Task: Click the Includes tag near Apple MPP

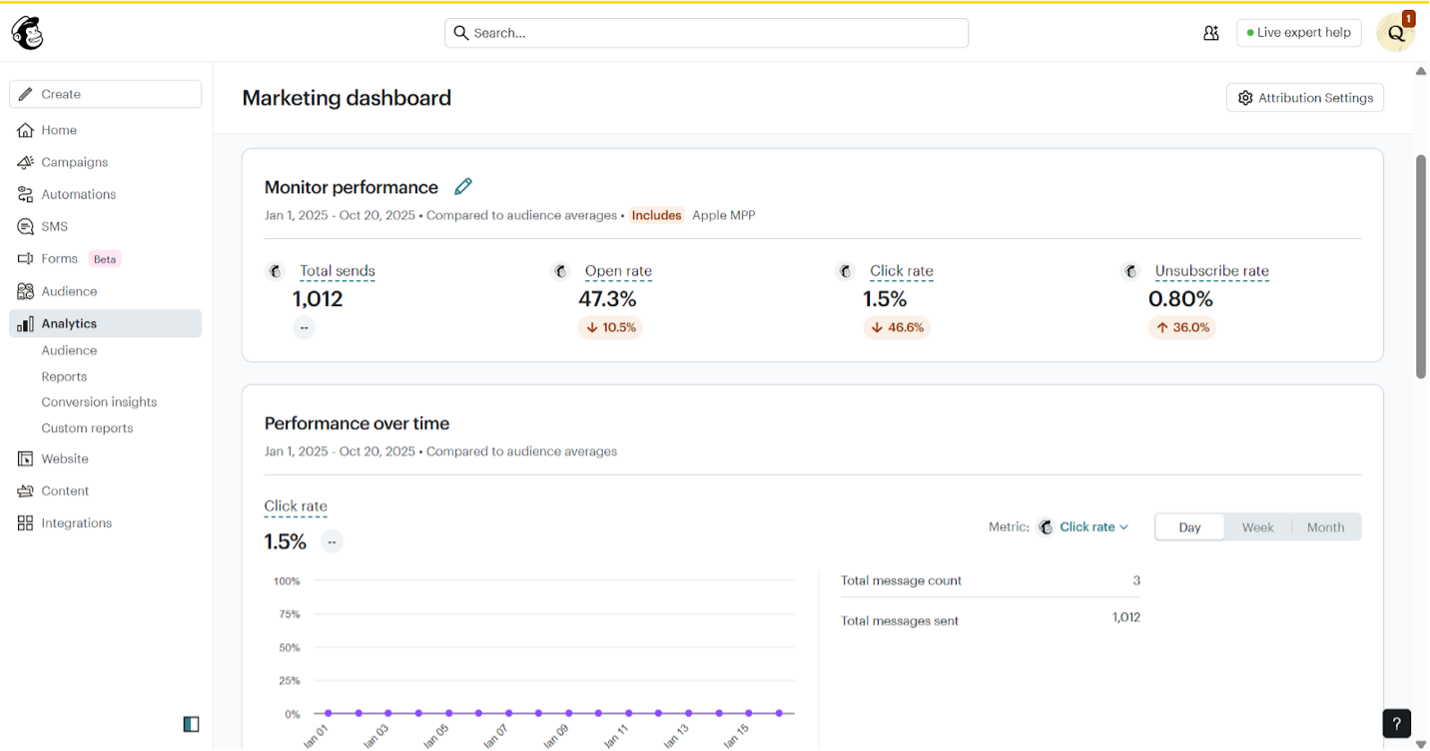Action: [657, 215]
